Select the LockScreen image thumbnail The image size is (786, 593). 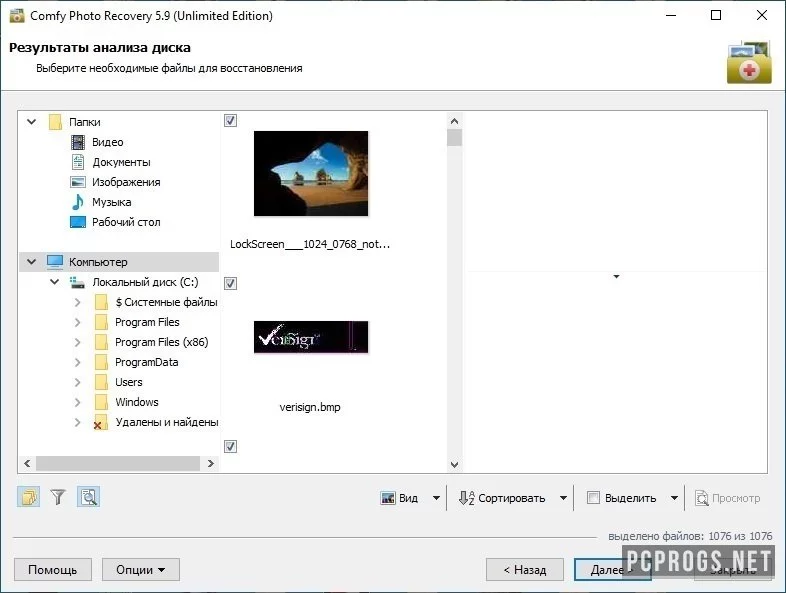pos(311,173)
